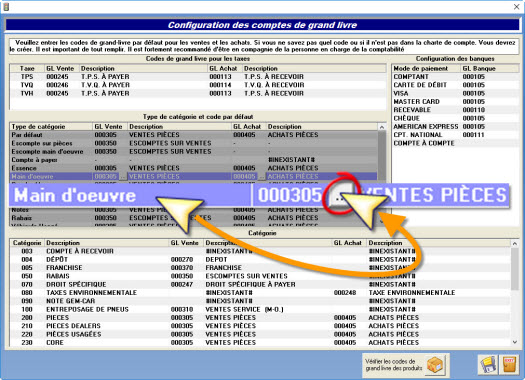The height and width of the screenshot is (380, 525).
Task: Select RECEVABLE payment row
Action: point(455,110)
